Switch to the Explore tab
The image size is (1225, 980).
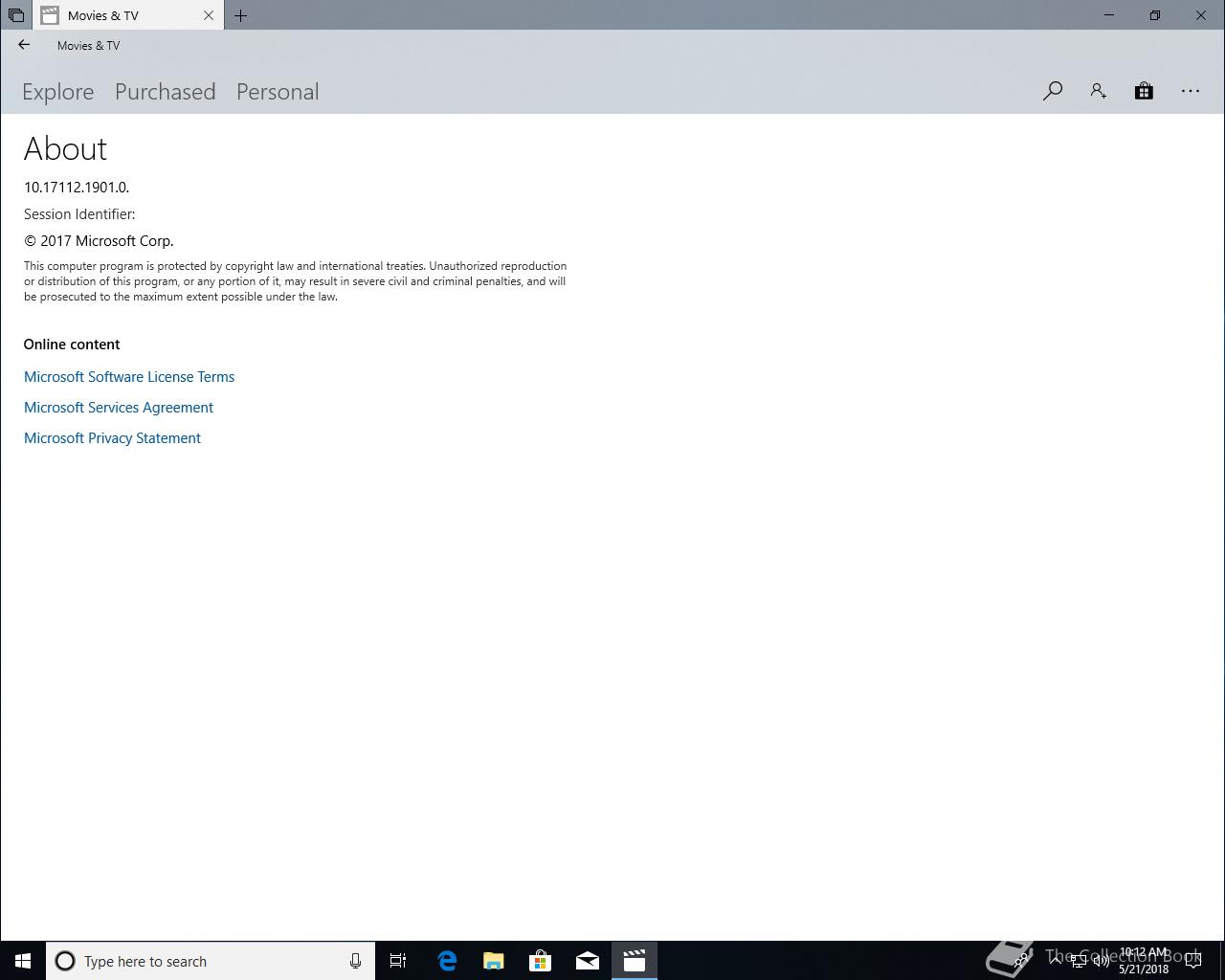coord(58,92)
